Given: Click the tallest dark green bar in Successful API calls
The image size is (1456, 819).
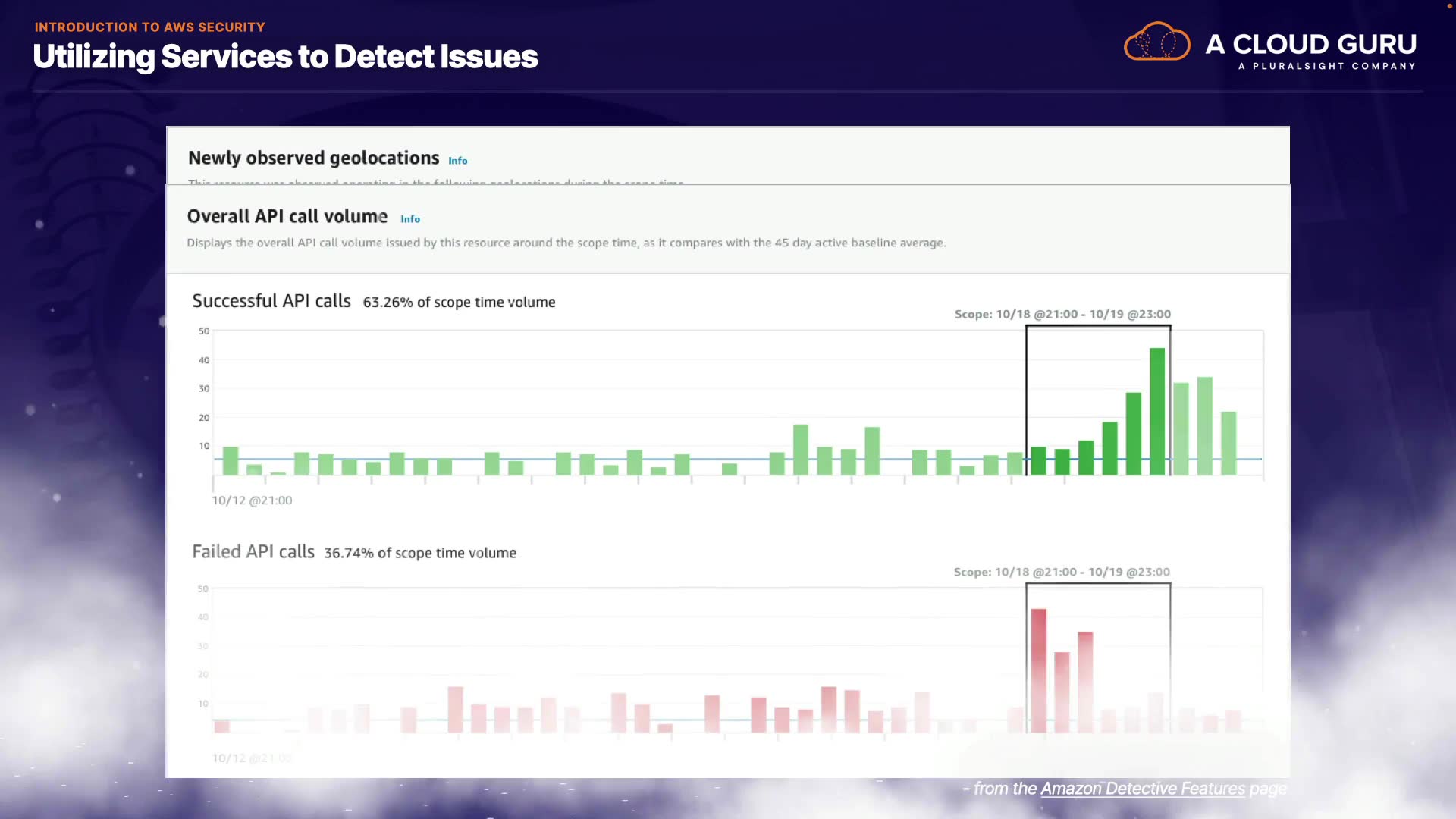Looking at the screenshot, I should (1156, 412).
